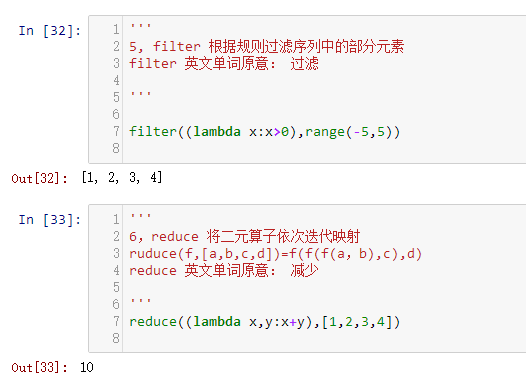Click the Out[33] output prompt
The height and width of the screenshot is (385, 526).
39,368
